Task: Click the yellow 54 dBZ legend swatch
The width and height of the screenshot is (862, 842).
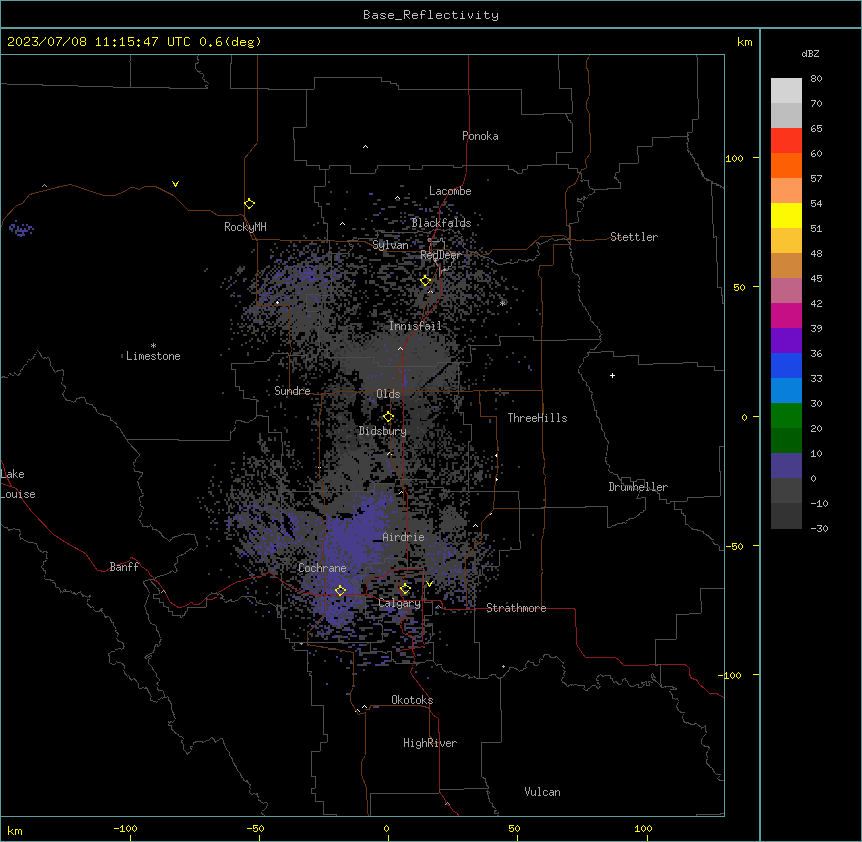Action: pyautogui.click(x=786, y=215)
